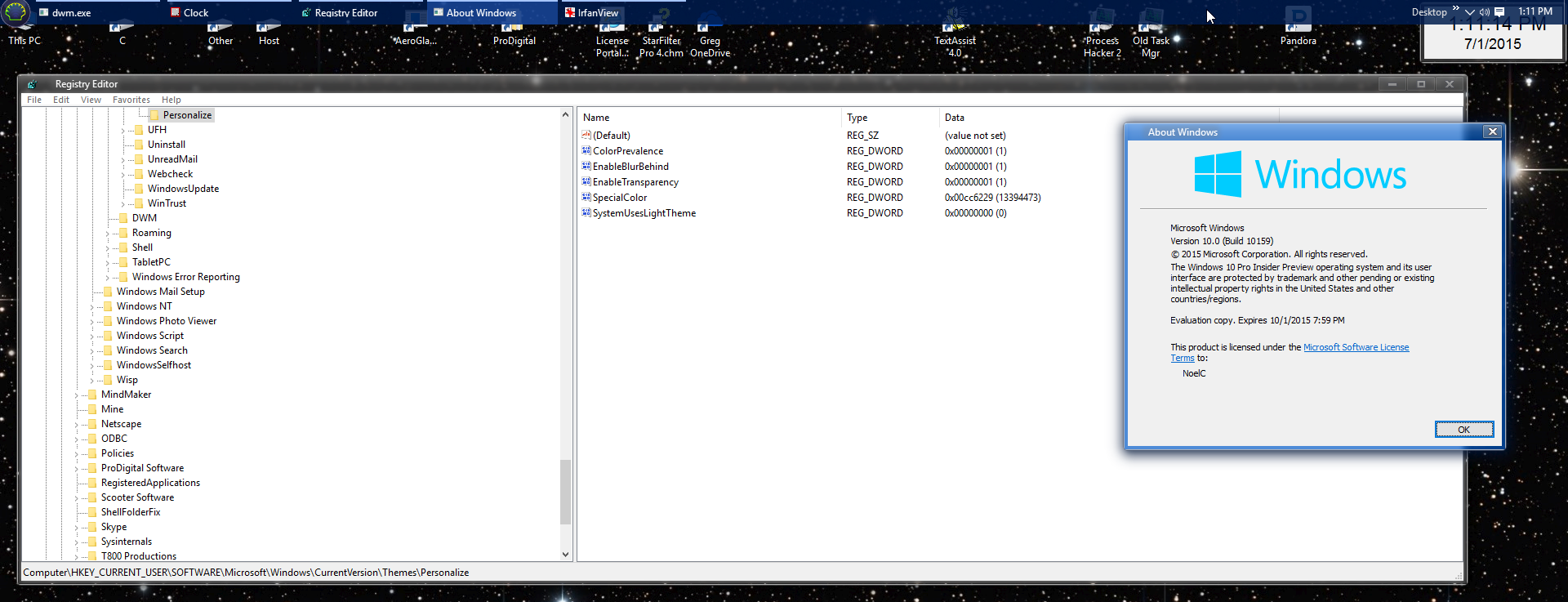Select the RegisteredApplications key label
1568x602 pixels.
[150, 483]
